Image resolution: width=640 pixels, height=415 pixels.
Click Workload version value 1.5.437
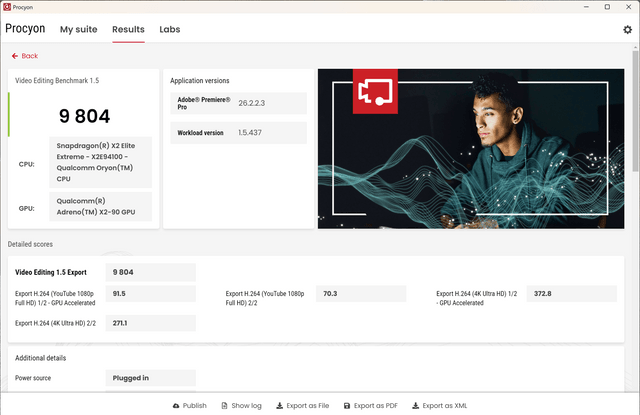click(250, 133)
